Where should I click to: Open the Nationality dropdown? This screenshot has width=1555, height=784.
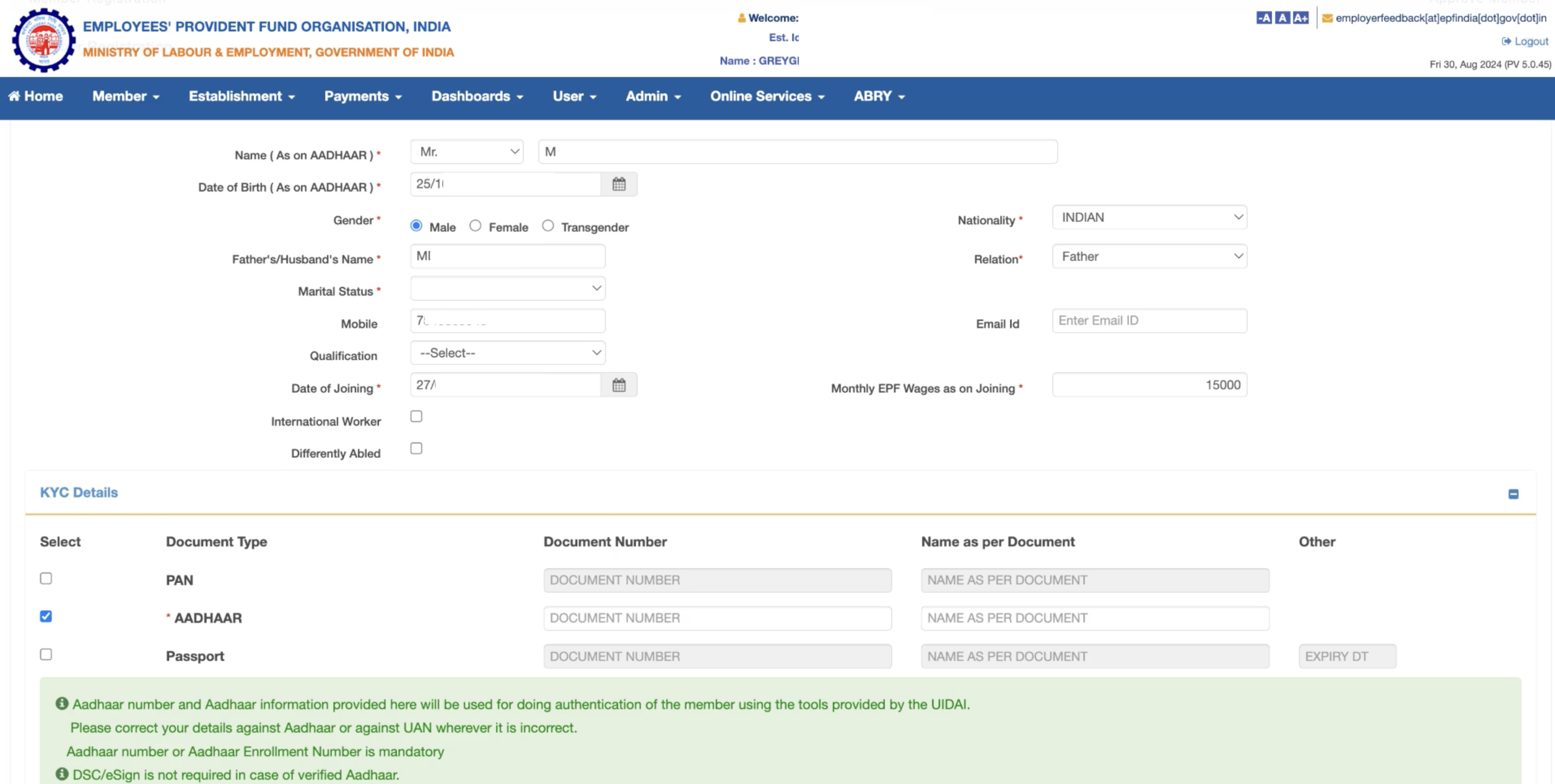pyautogui.click(x=1149, y=217)
